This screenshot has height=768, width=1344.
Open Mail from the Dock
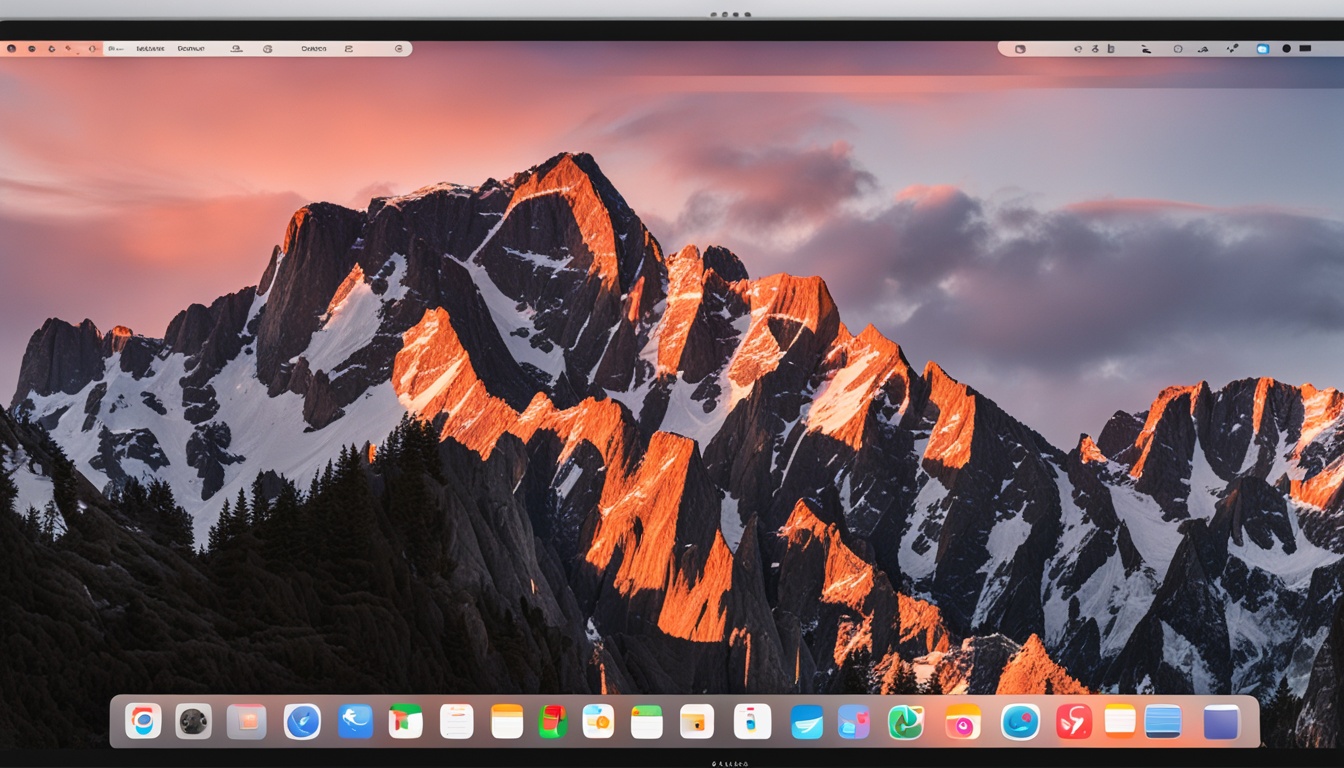click(806, 722)
